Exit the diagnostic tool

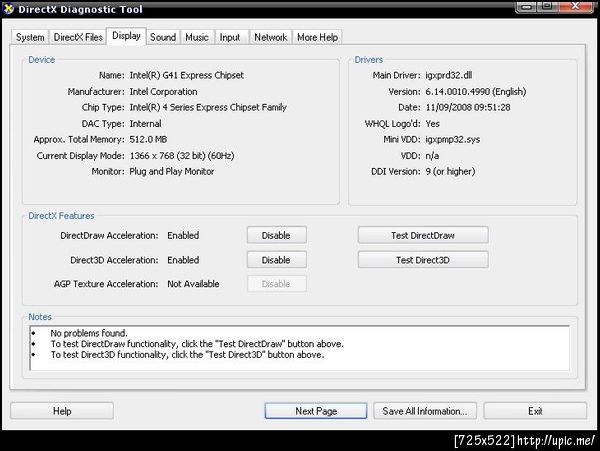pos(535,411)
